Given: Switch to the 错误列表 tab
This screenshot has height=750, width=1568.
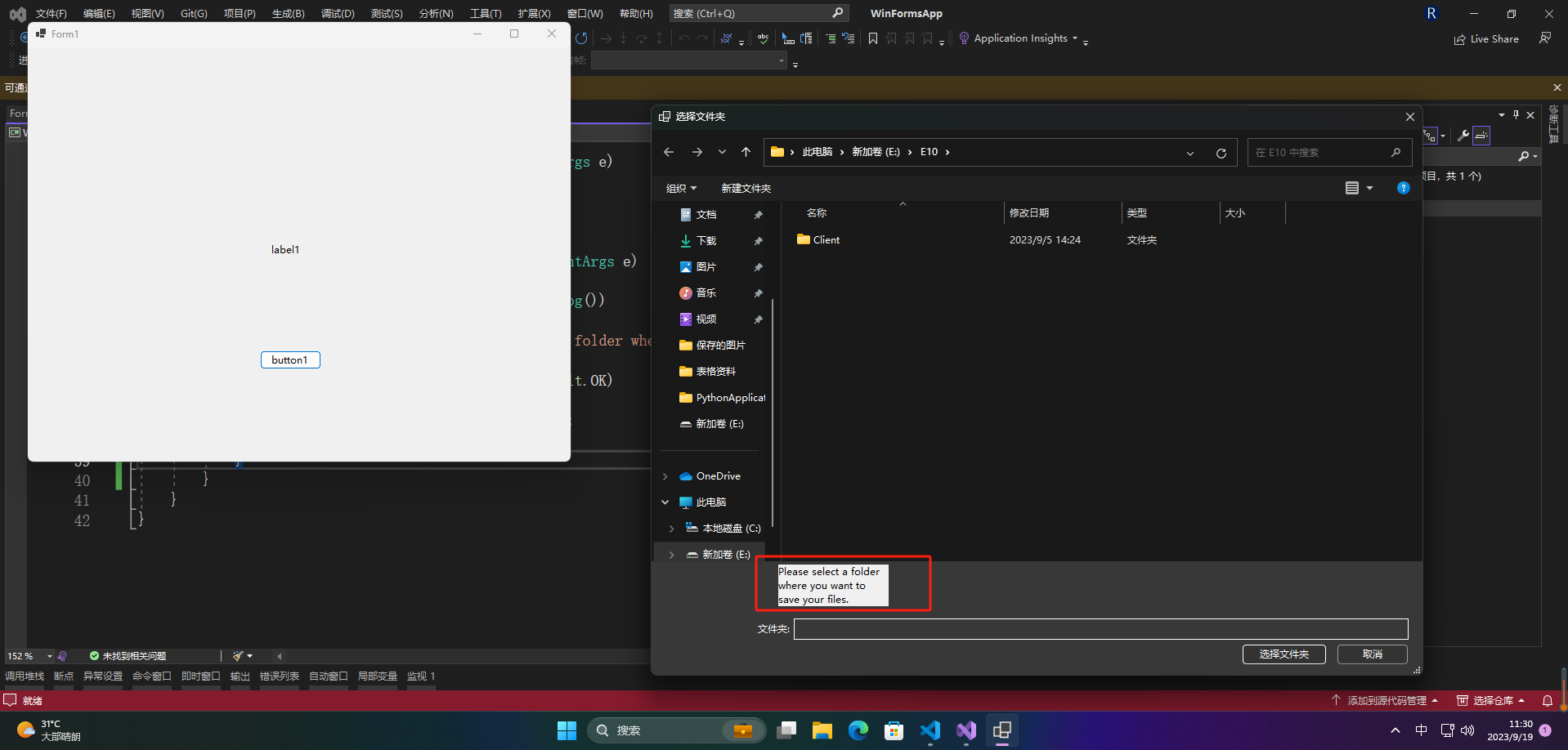Looking at the screenshot, I should 280,676.
